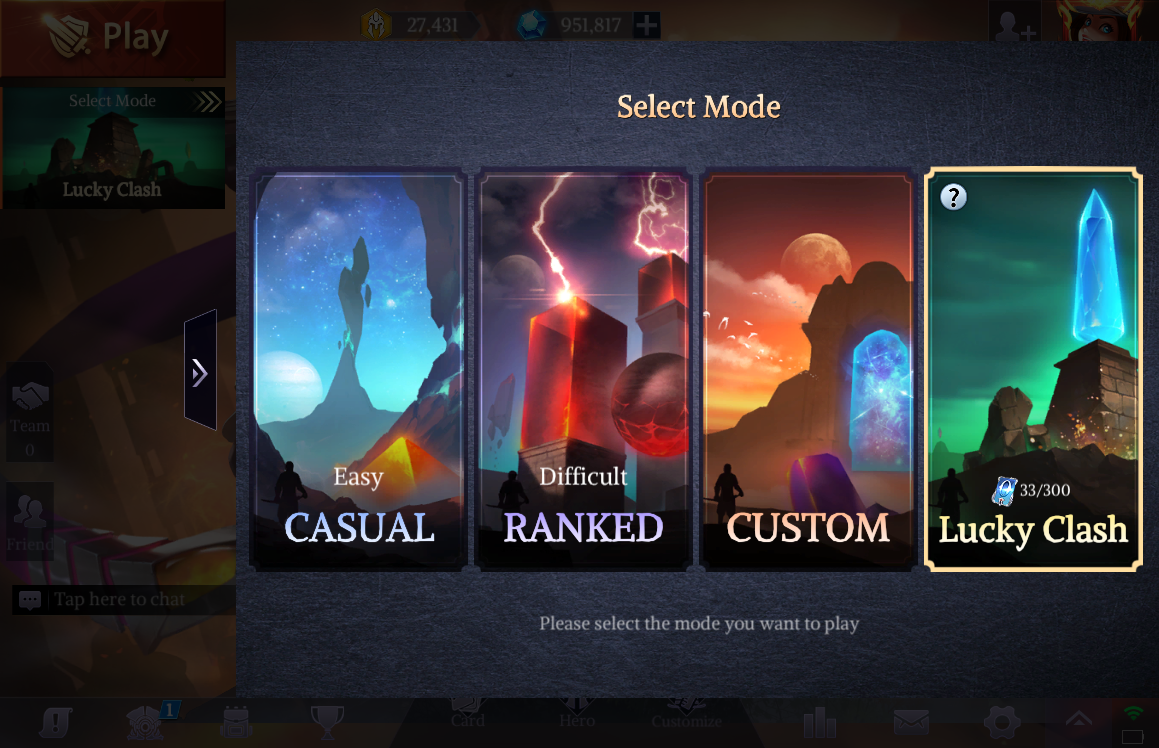Screen dimensions: 1159x748
Task: Open the Friend list icon
Action: tap(30, 521)
